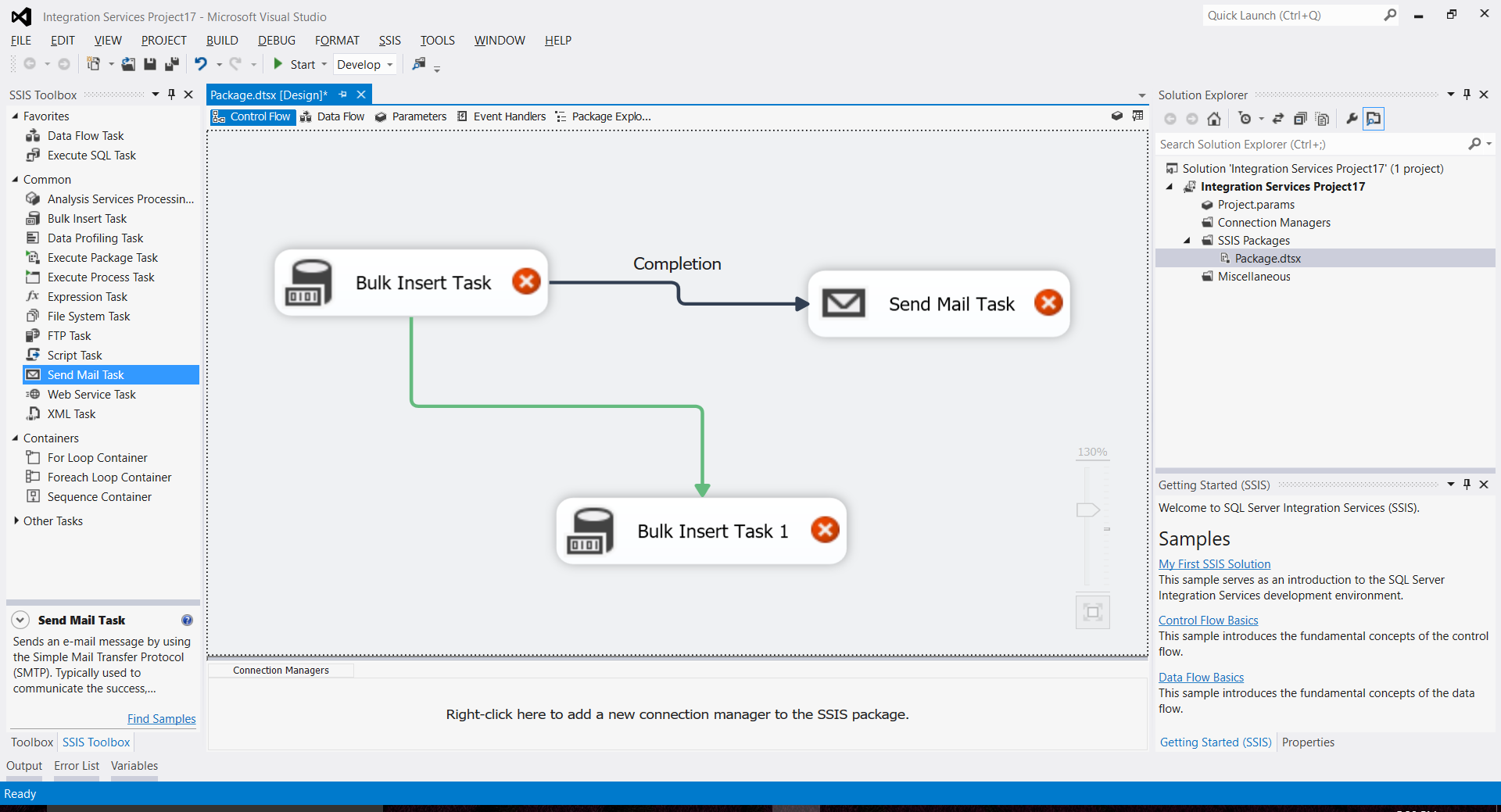Click the Pending Changes Filter clock icon
1501x812 pixels.
tap(1245, 119)
